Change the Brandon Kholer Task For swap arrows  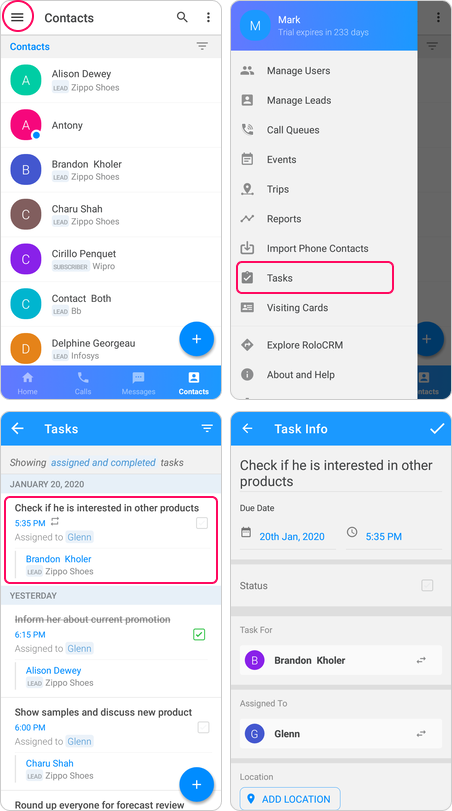click(421, 660)
